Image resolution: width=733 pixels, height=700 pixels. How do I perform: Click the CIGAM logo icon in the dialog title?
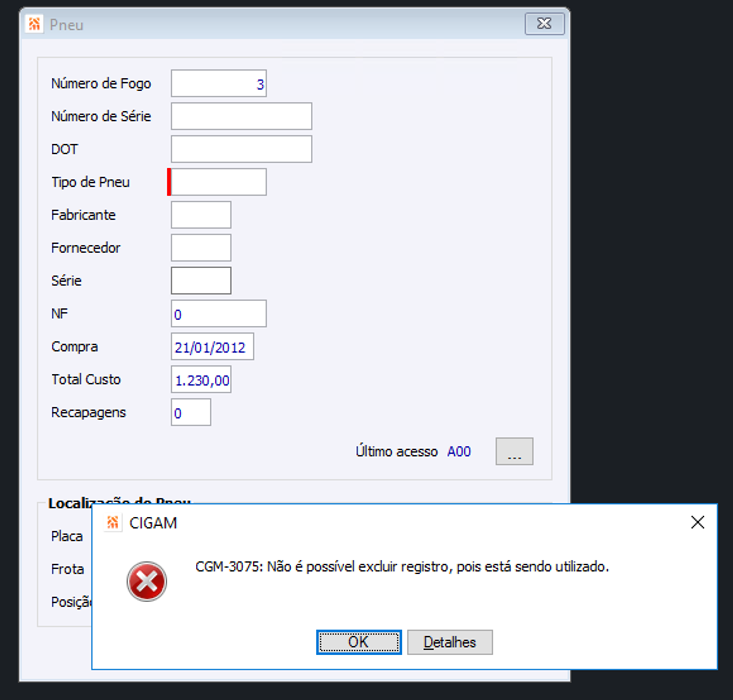pos(113,522)
